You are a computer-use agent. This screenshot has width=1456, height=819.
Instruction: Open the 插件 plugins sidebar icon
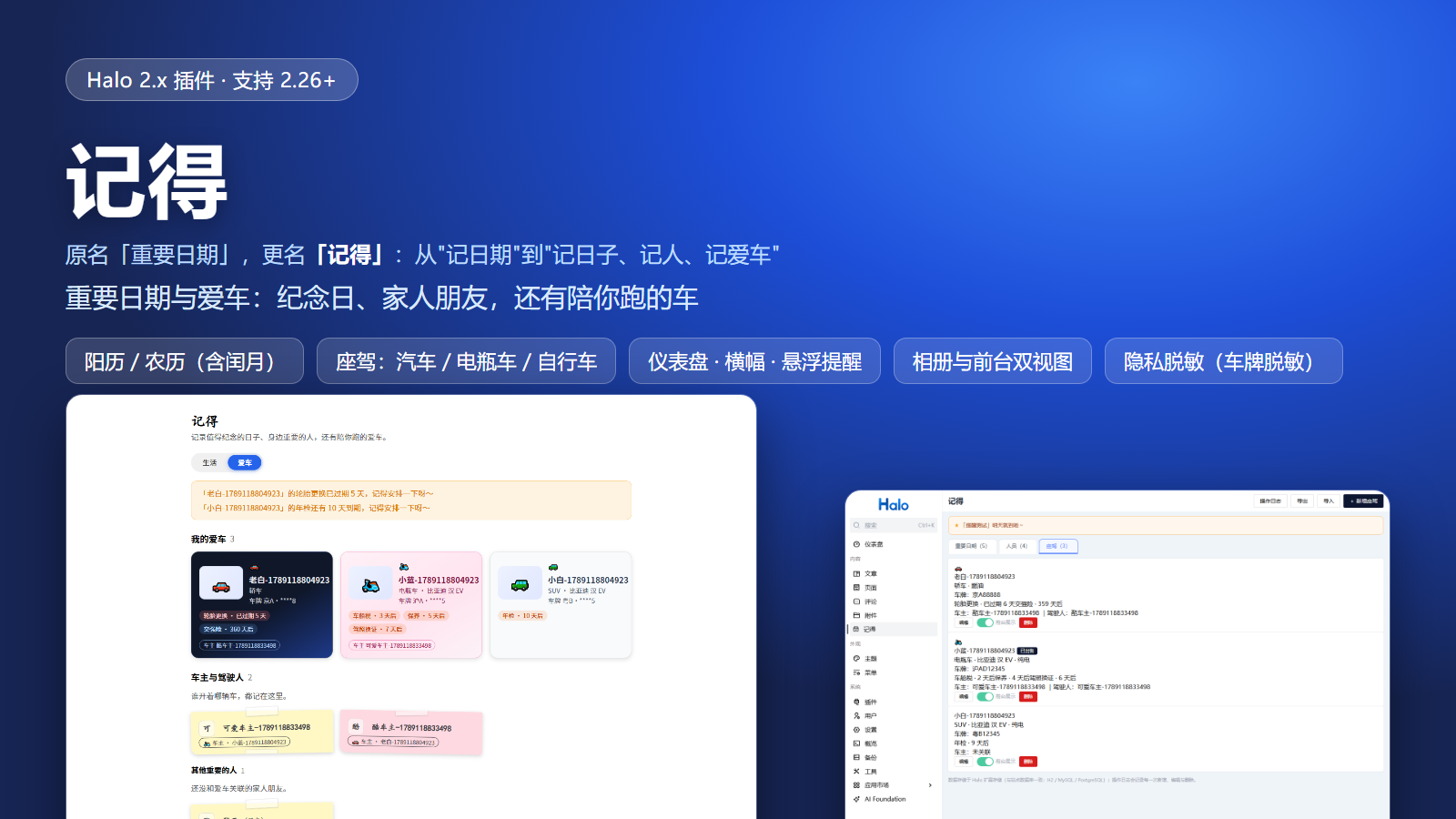tap(856, 703)
